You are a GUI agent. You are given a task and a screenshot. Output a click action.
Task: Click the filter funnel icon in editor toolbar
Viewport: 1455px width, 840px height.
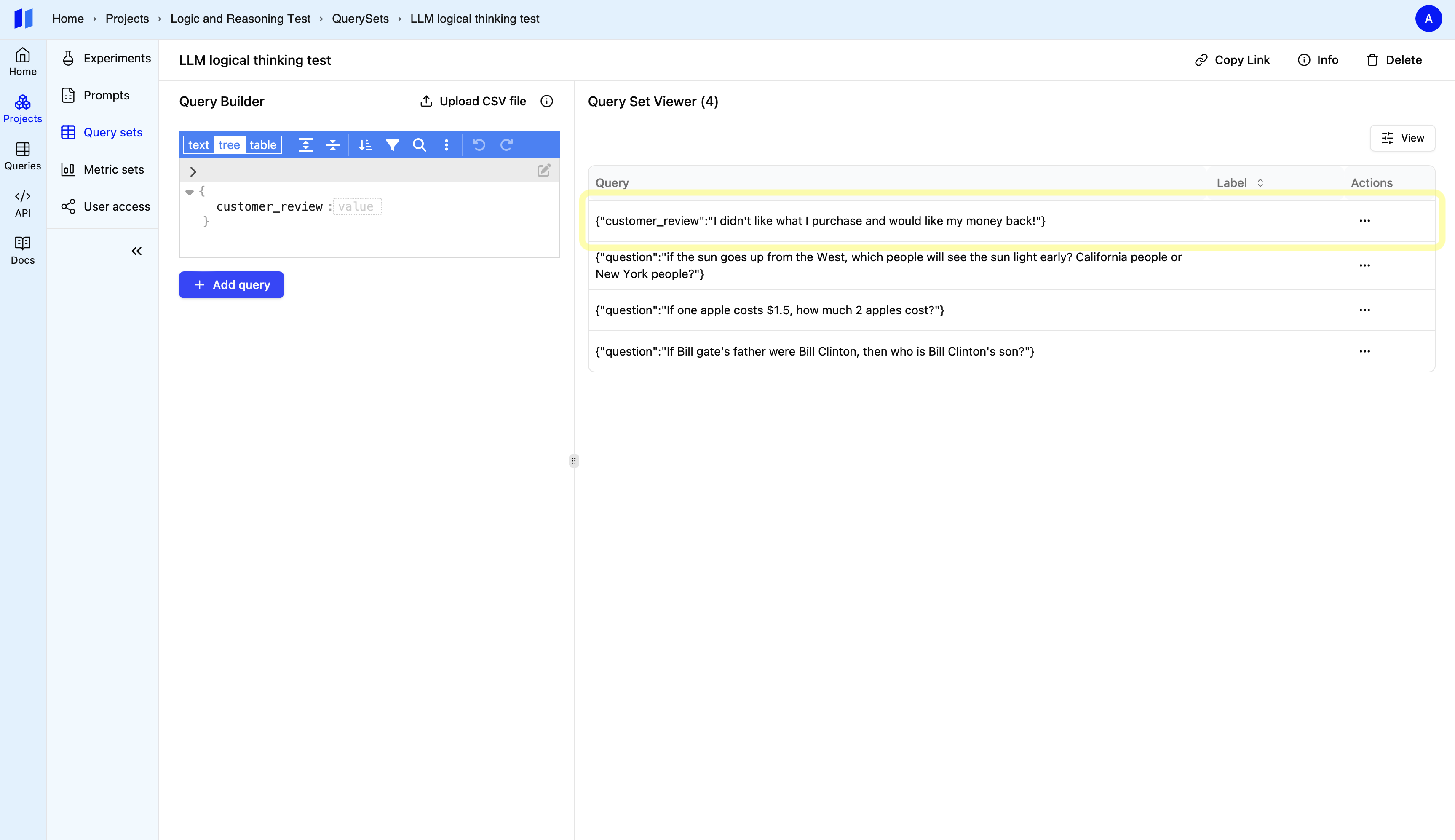(392, 145)
